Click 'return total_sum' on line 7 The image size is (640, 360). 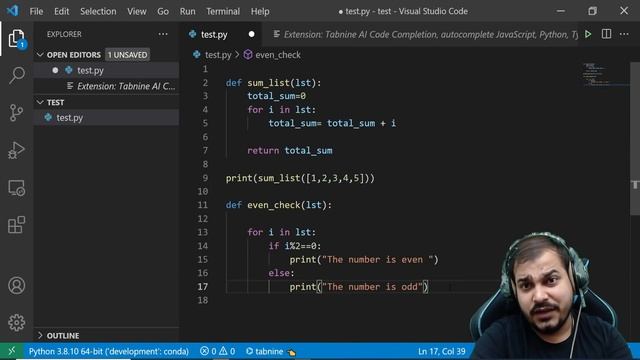pyautogui.click(x=290, y=151)
